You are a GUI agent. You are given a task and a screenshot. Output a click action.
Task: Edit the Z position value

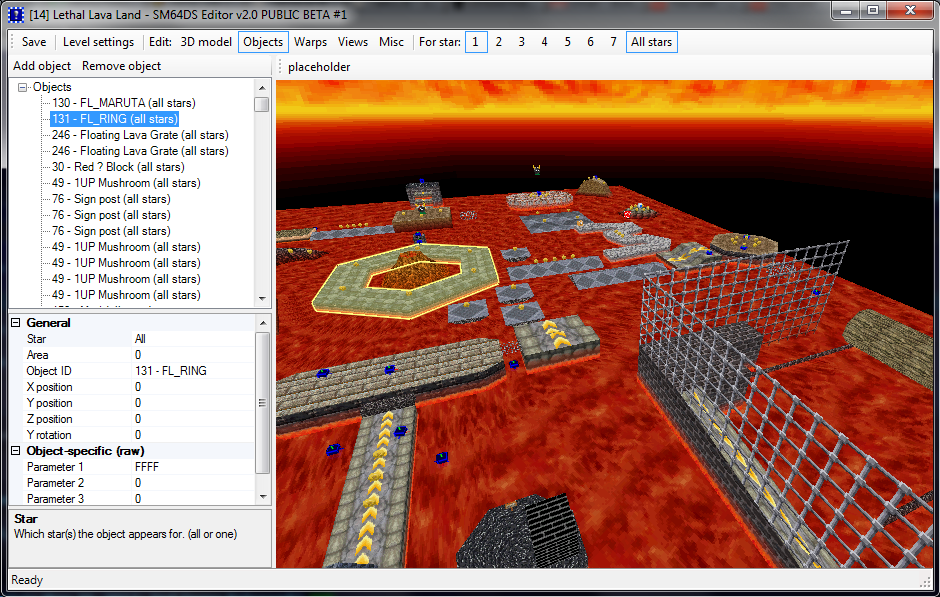(x=193, y=419)
